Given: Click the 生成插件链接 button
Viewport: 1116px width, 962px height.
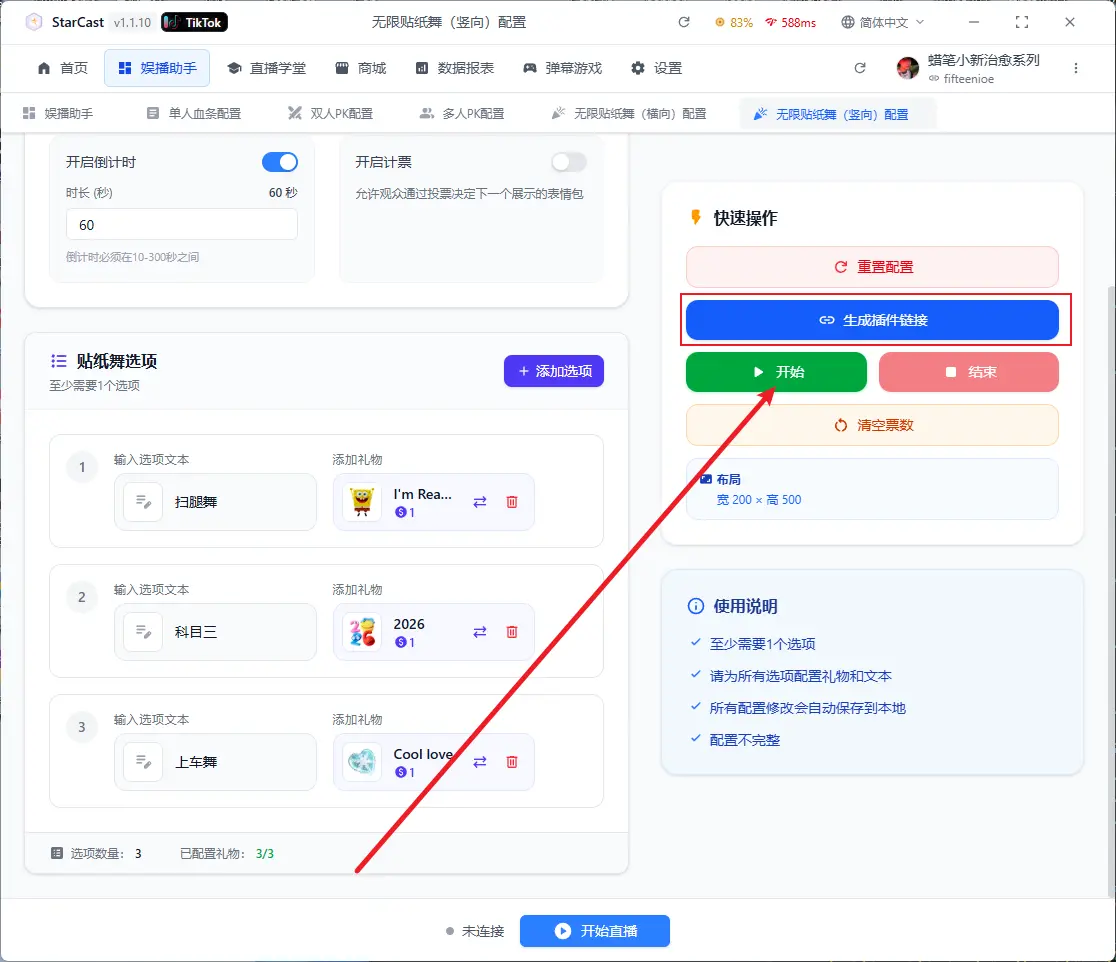Looking at the screenshot, I should pyautogui.click(x=872, y=320).
